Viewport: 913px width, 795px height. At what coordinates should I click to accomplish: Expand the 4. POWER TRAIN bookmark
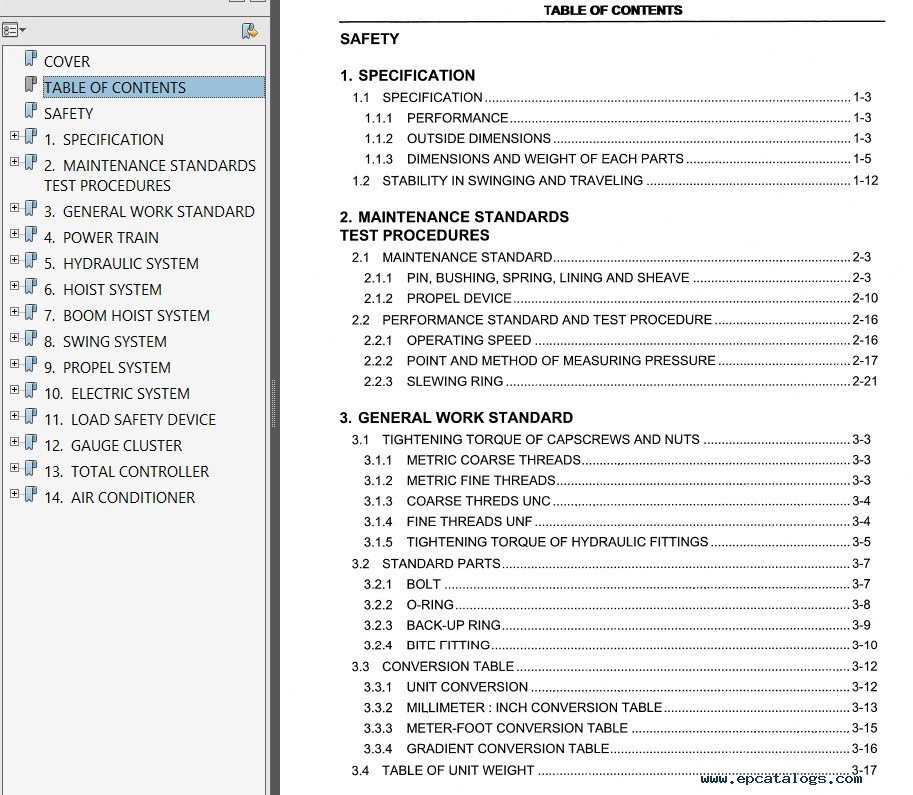tap(15, 234)
